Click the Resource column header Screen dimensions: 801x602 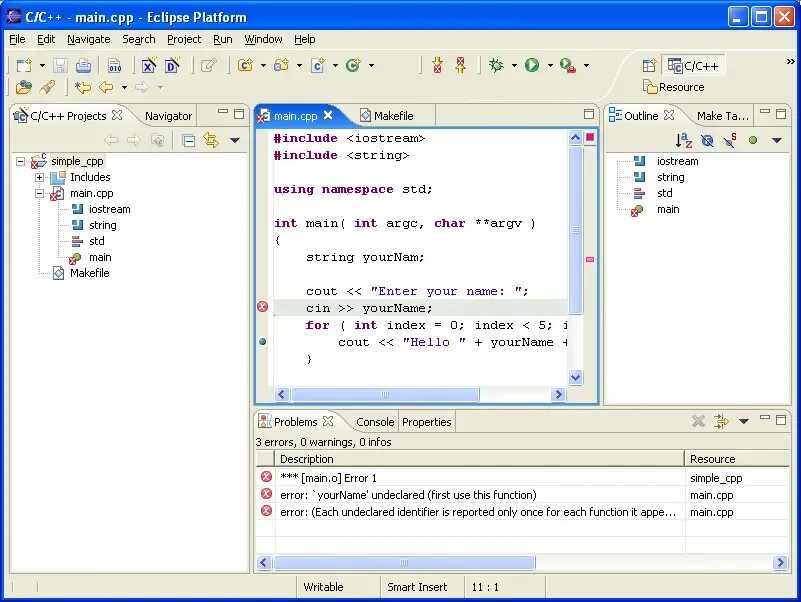pos(737,459)
